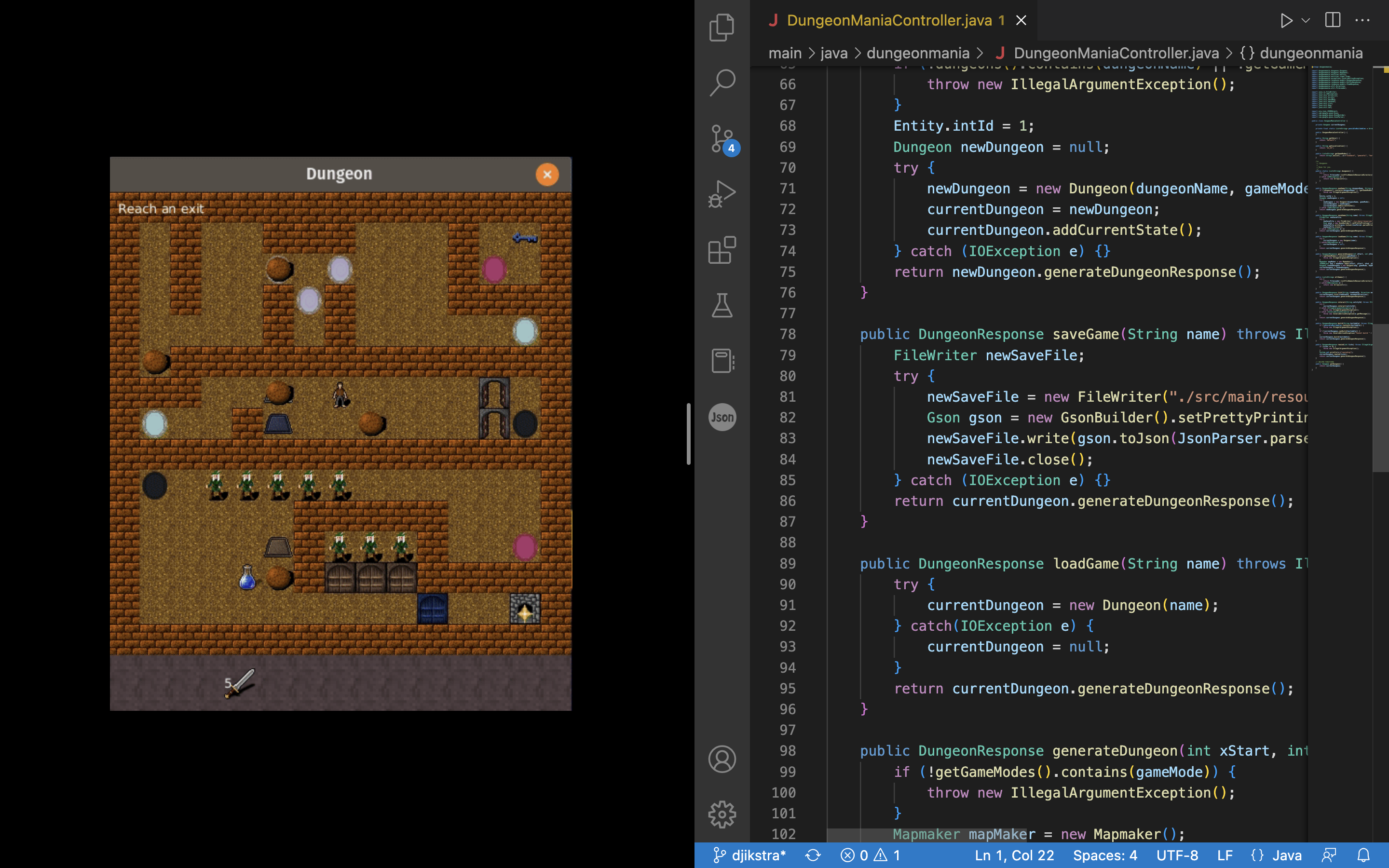Viewport: 1389px width, 868px height.
Task: Open the Manage settings gear menu
Action: (x=722, y=813)
